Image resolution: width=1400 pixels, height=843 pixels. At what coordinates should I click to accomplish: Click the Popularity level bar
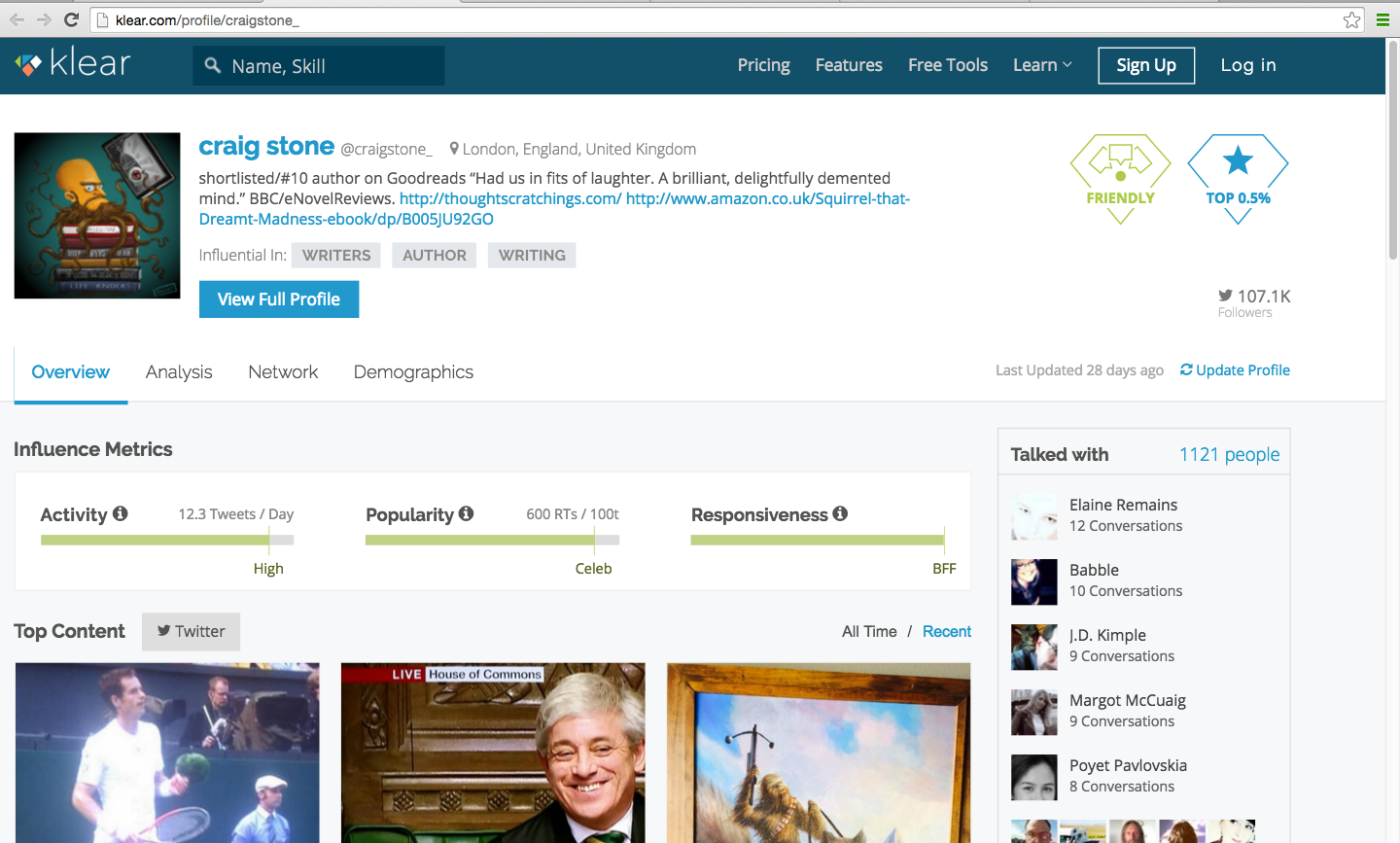[492, 540]
